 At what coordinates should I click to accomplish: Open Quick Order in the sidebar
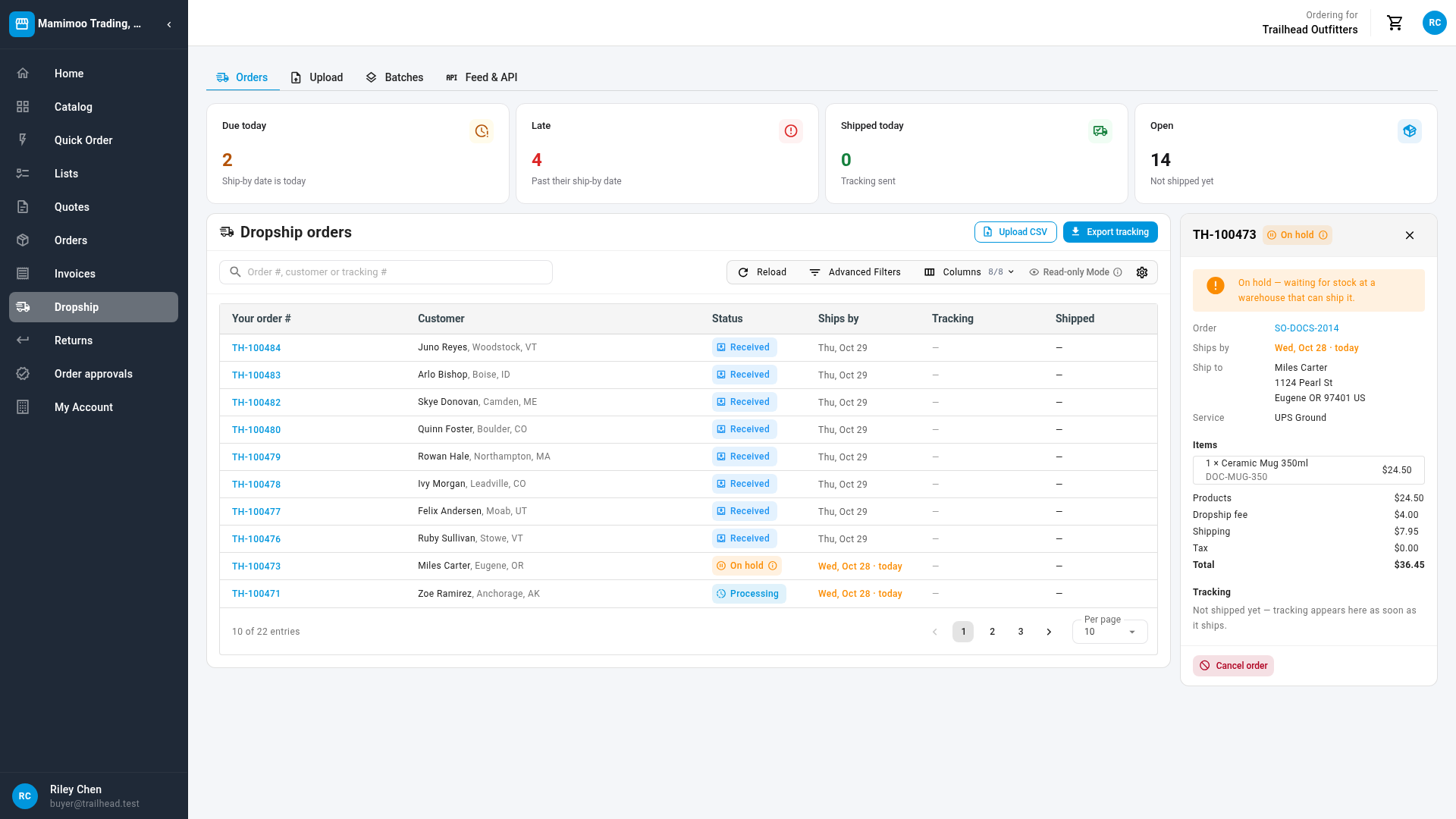94,140
